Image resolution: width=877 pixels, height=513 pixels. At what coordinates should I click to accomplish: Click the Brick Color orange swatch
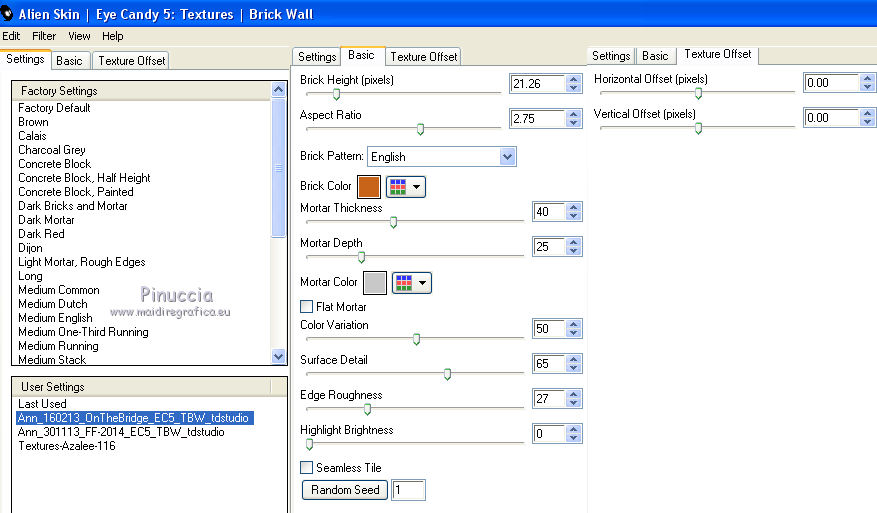(369, 187)
